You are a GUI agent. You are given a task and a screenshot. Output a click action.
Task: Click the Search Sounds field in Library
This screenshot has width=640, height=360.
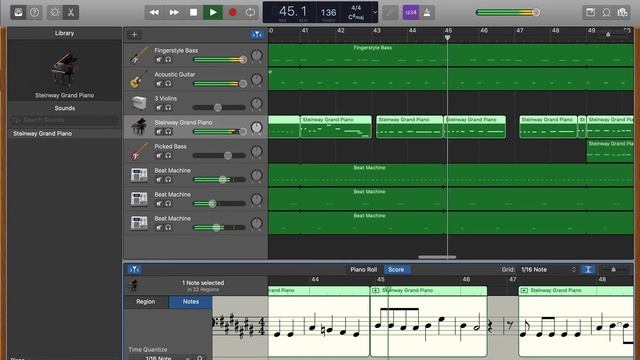64,120
